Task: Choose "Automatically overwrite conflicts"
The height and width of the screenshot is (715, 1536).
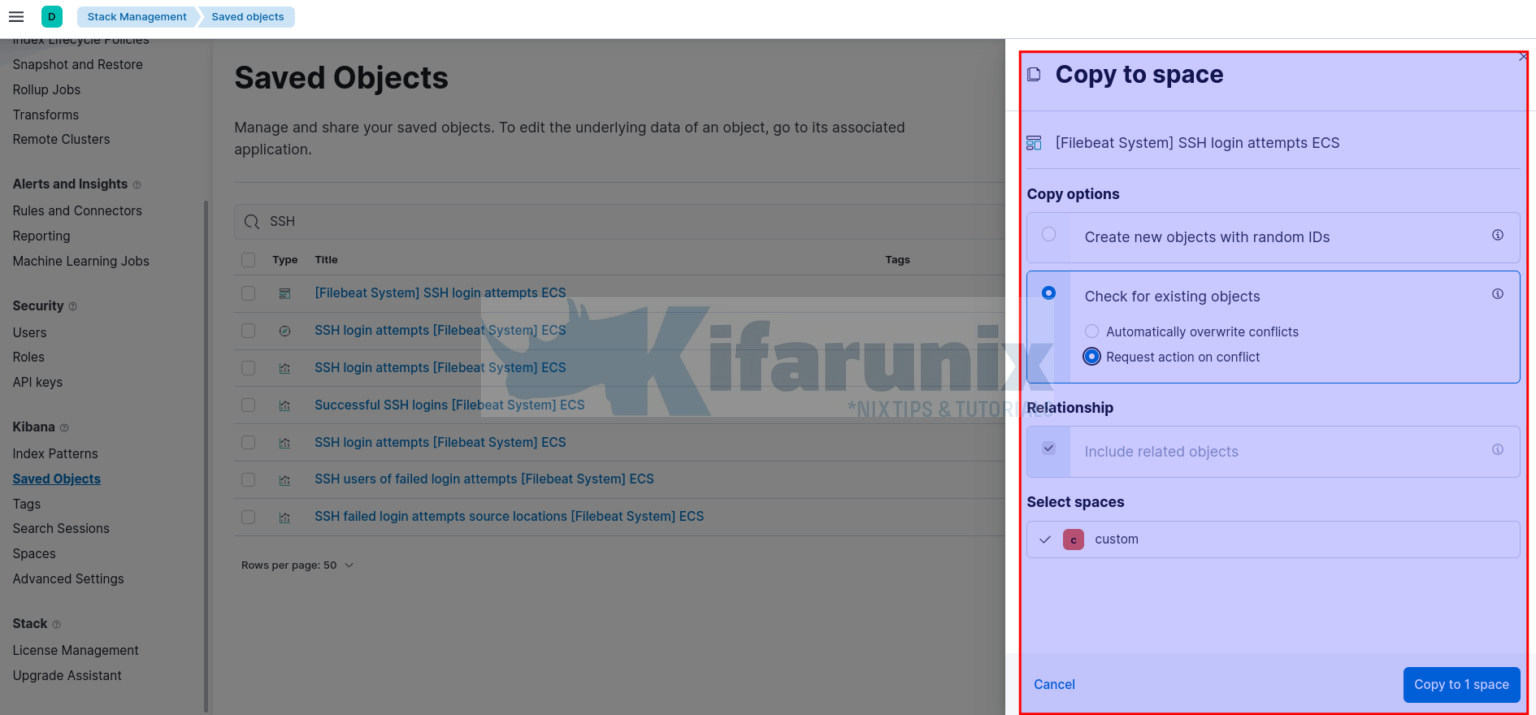Action: [1091, 331]
